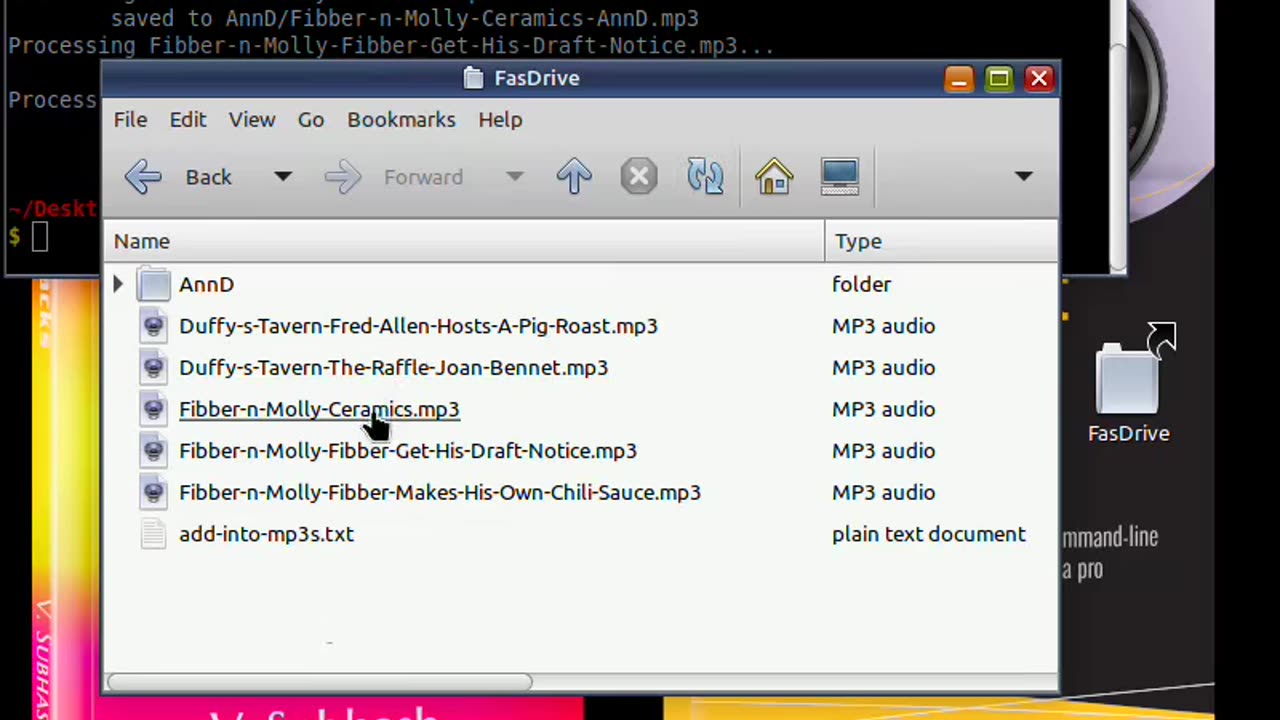
Task: Reload the current folder
Action: [705, 177]
